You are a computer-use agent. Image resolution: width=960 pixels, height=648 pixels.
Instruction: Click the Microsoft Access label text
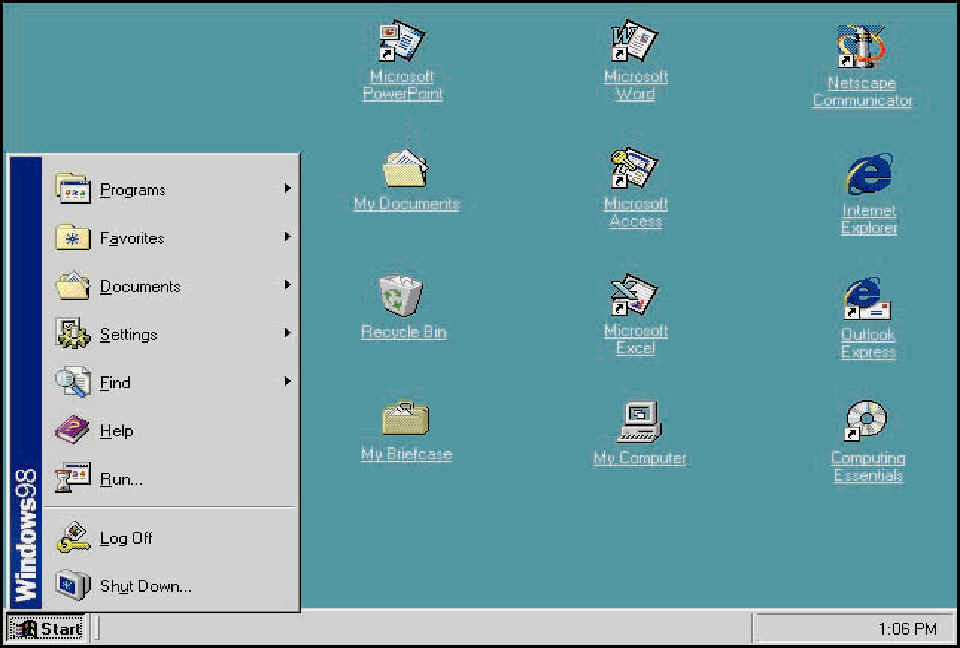coord(636,212)
